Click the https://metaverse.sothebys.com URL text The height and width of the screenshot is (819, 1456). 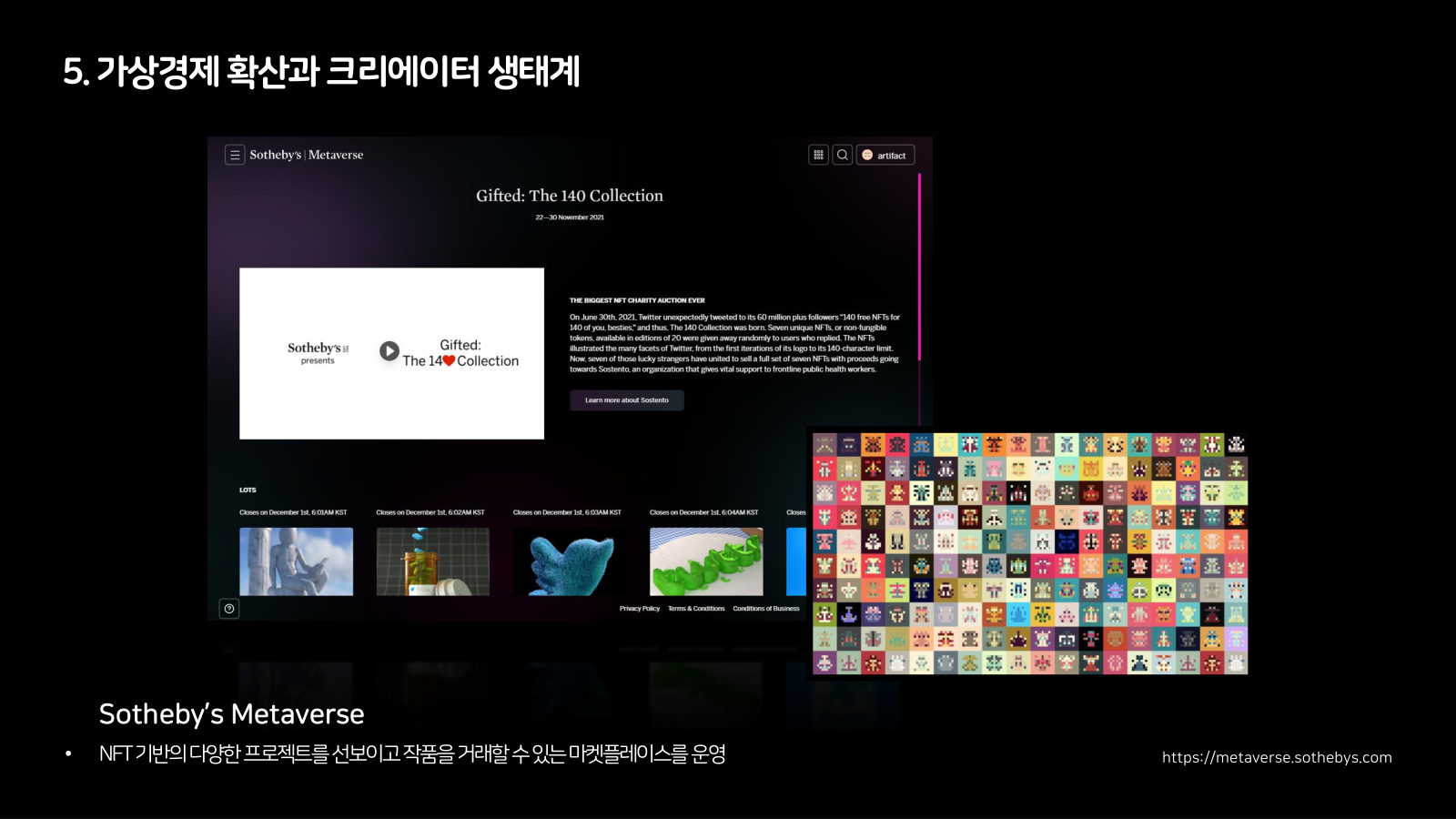[1277, 757]
